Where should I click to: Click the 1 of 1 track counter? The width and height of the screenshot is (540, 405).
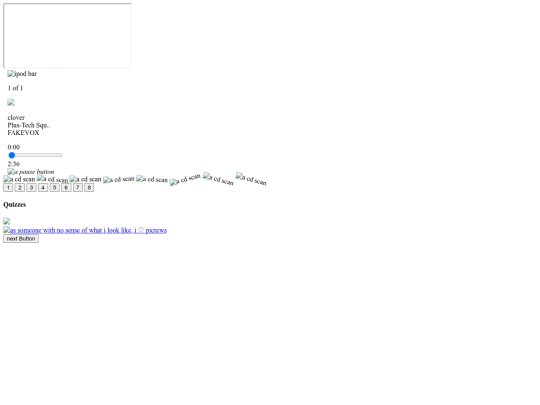point(15,88)
